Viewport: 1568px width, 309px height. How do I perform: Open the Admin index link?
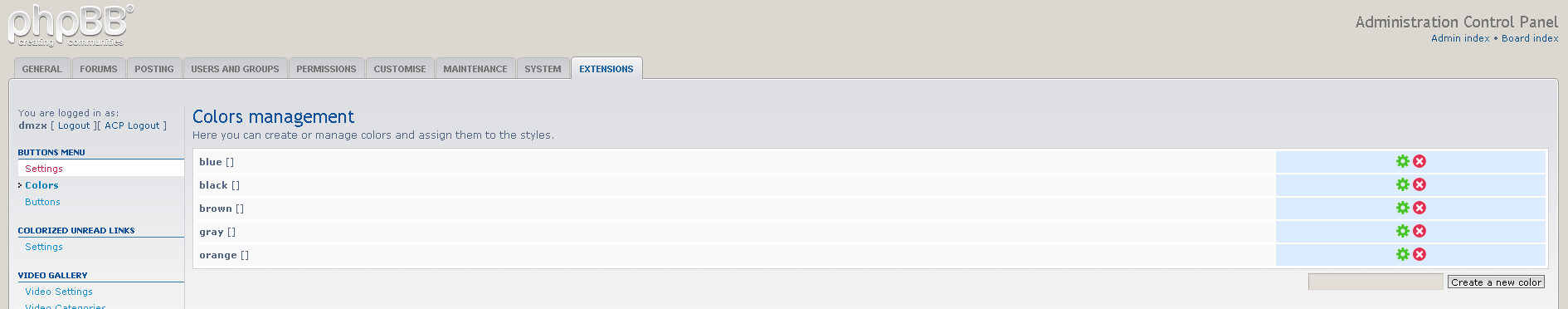point(1460,38)
